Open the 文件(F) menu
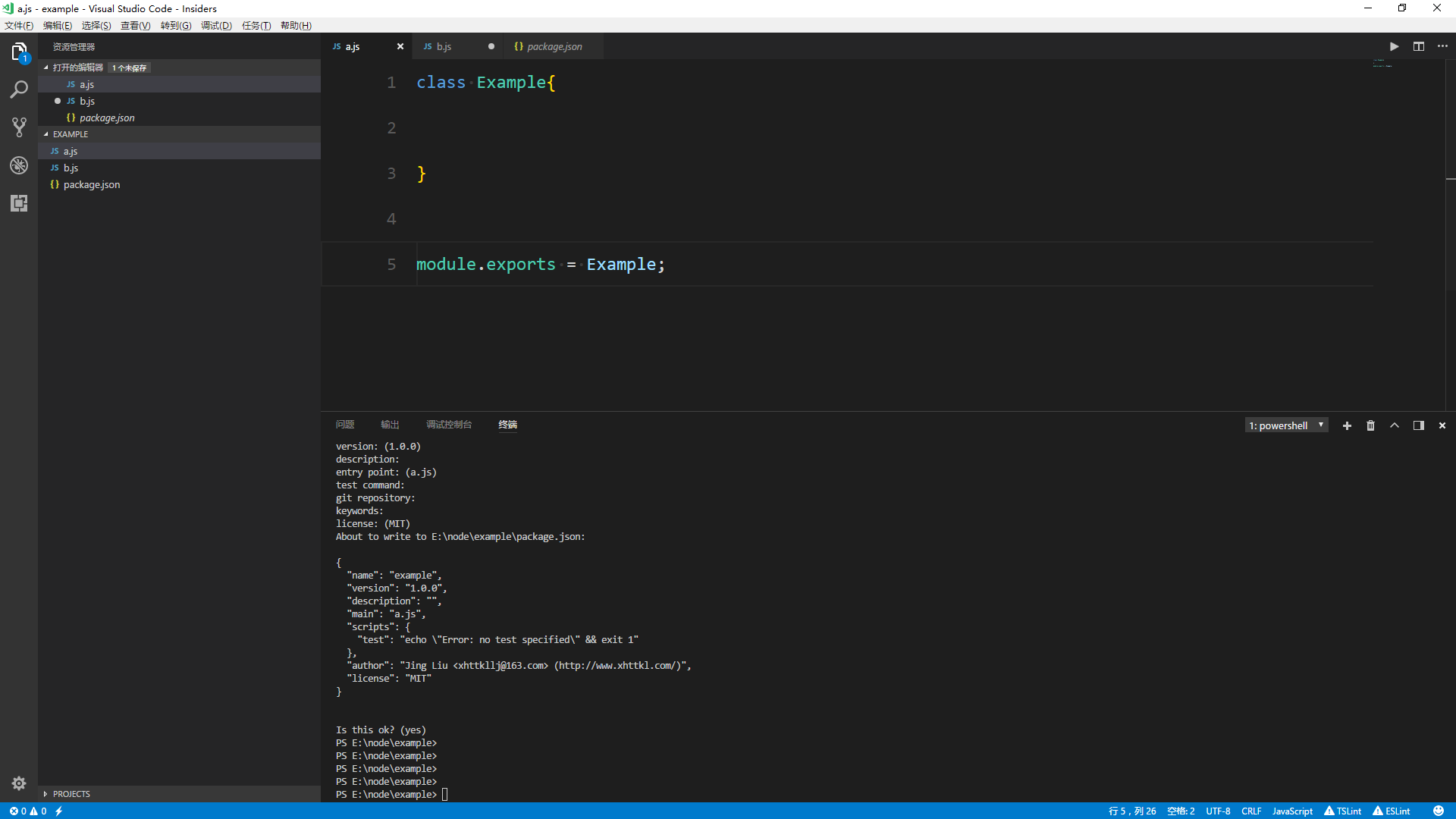 pos(18,25)
